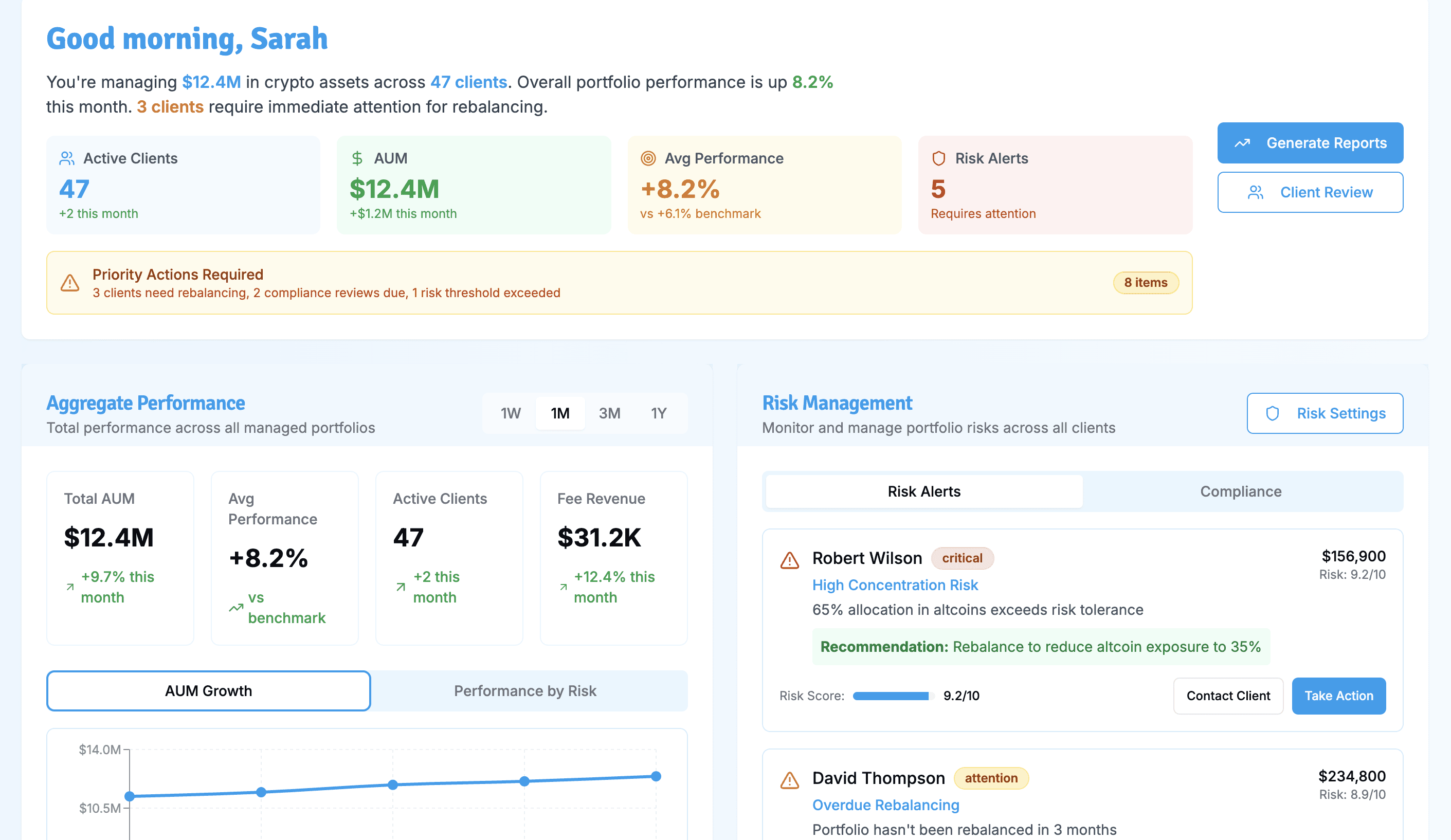Screen dimensions: 1451x840
Task: Select the 3M time range
Action: tap(609, 413)
